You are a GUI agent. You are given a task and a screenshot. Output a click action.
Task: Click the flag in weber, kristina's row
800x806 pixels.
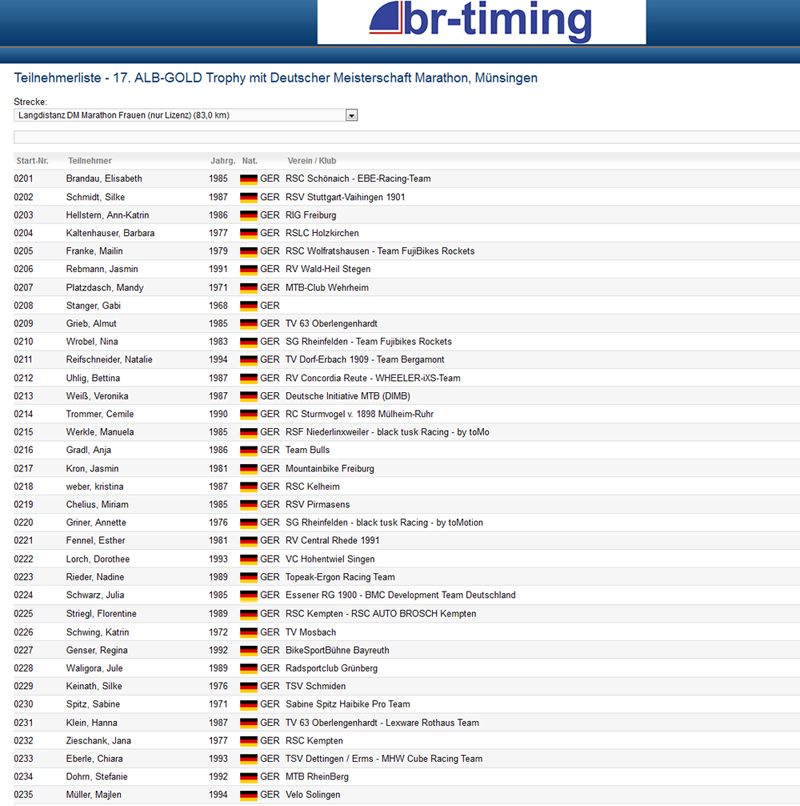(249, 487)
